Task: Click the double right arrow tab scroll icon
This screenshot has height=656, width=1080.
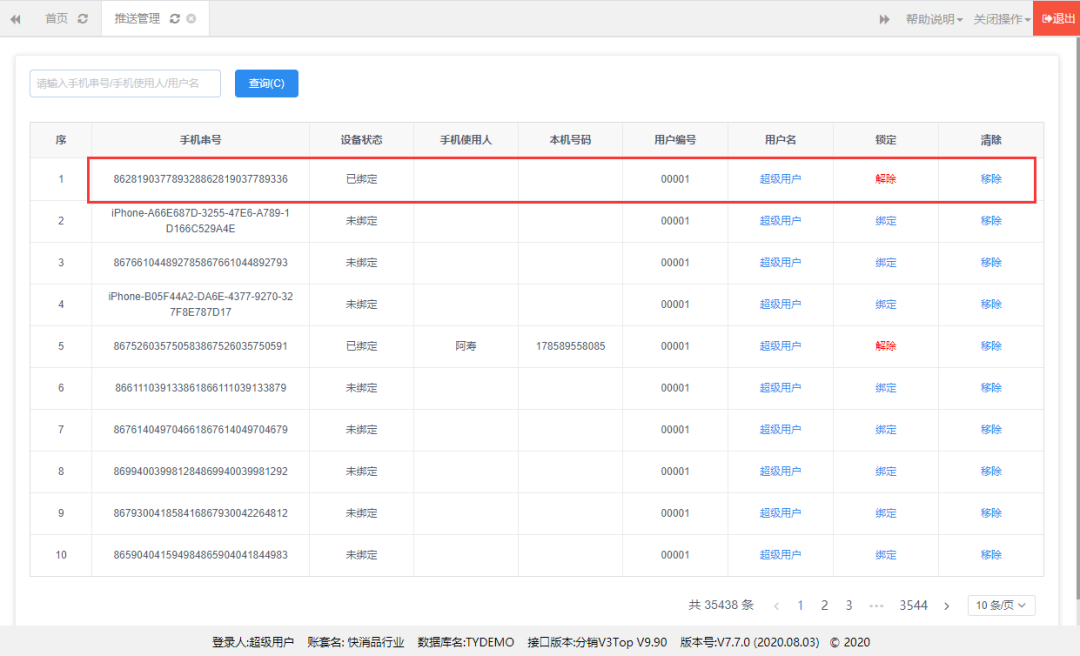Action: [x=884, y=19]
